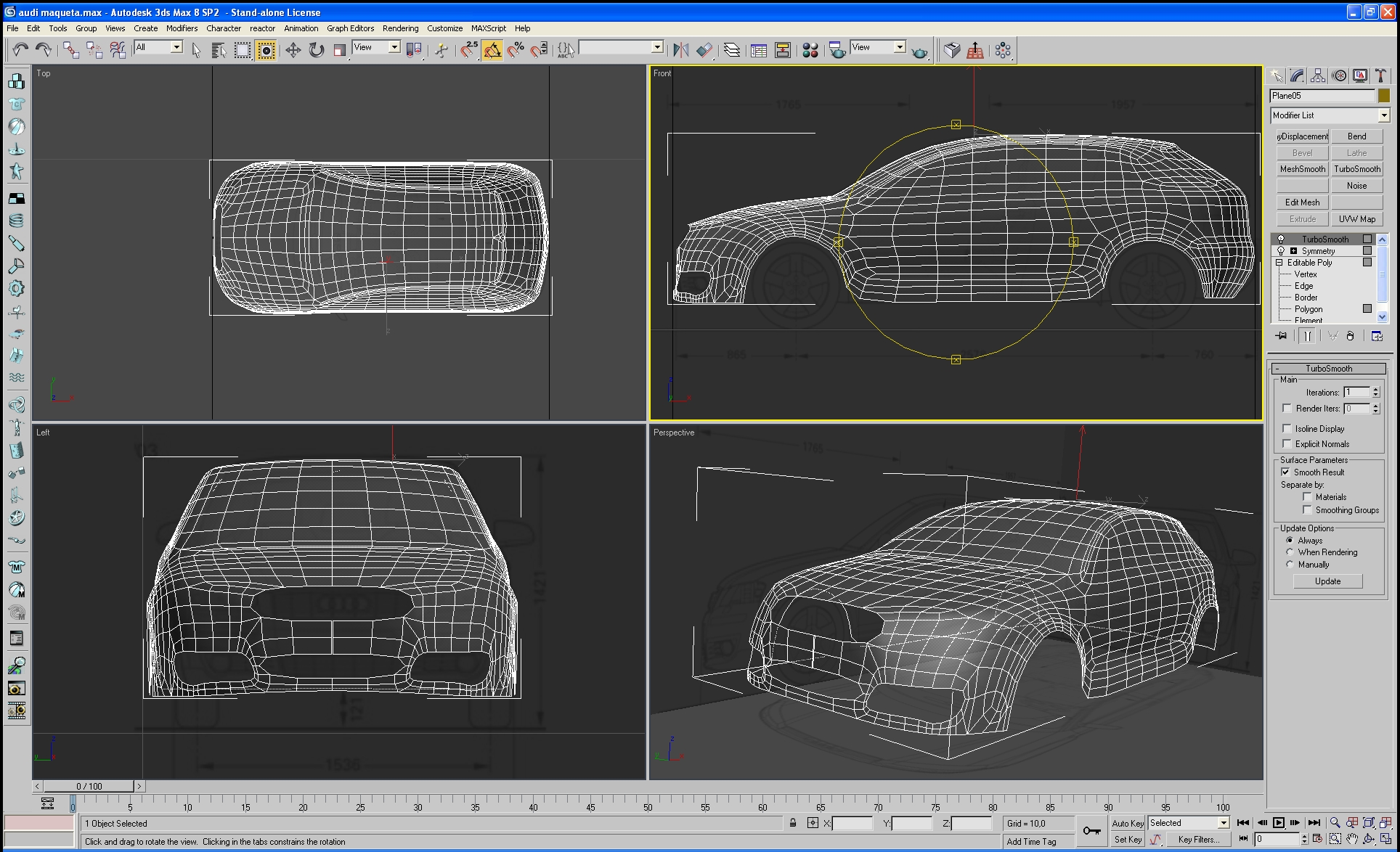Open the Rendering menu

pyautogui.click(x=400, y=28)
